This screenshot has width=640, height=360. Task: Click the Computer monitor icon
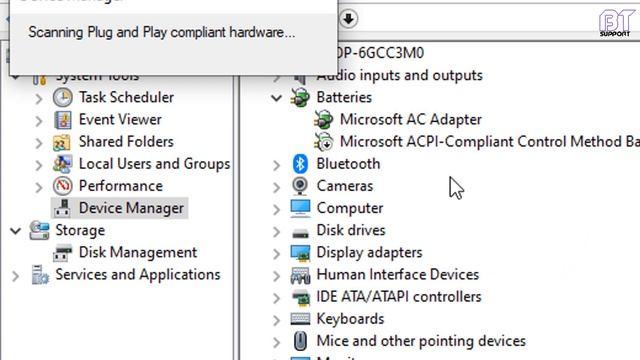click(300, 208)
